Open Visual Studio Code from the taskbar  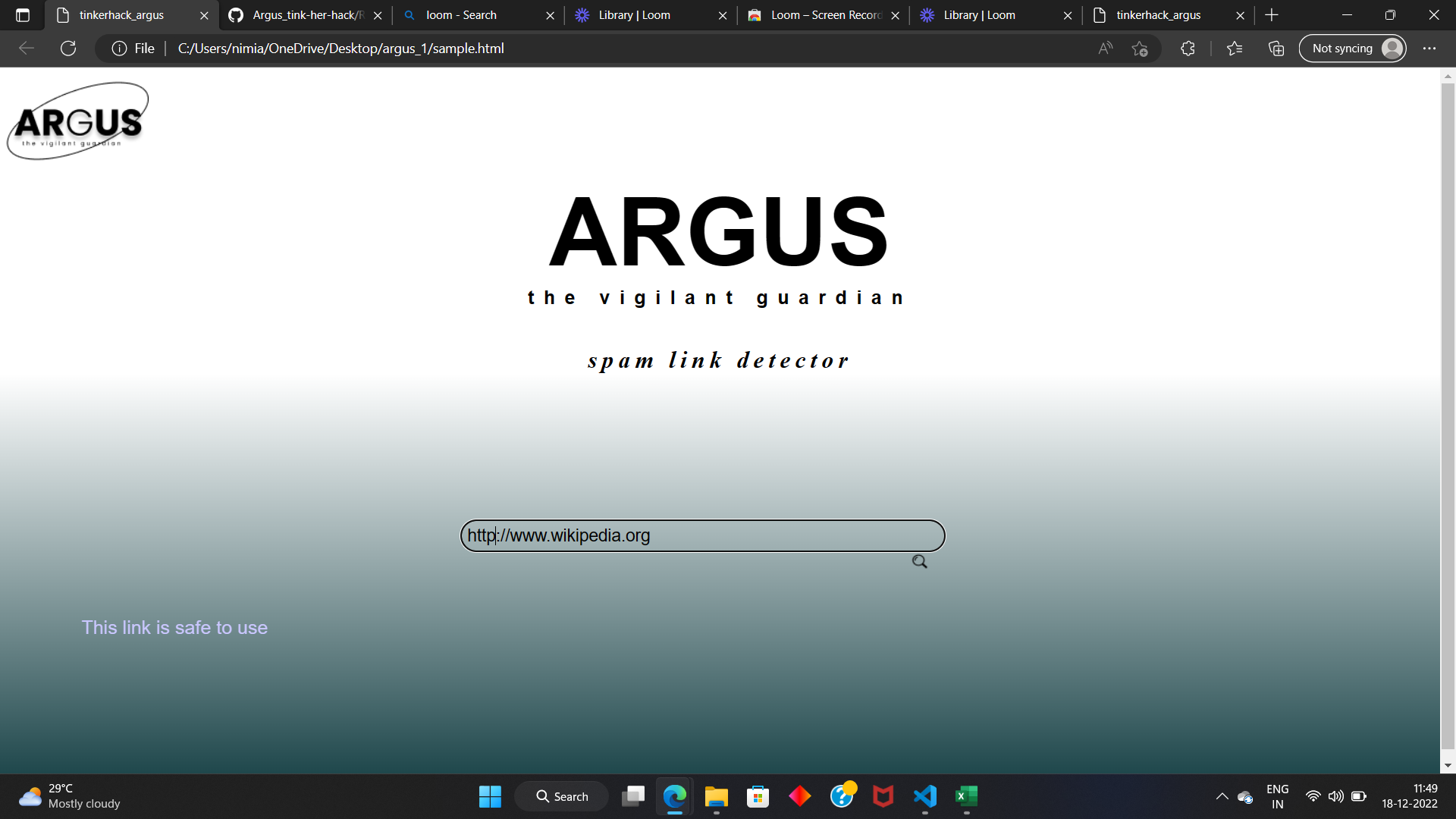(x=924, y=796)
